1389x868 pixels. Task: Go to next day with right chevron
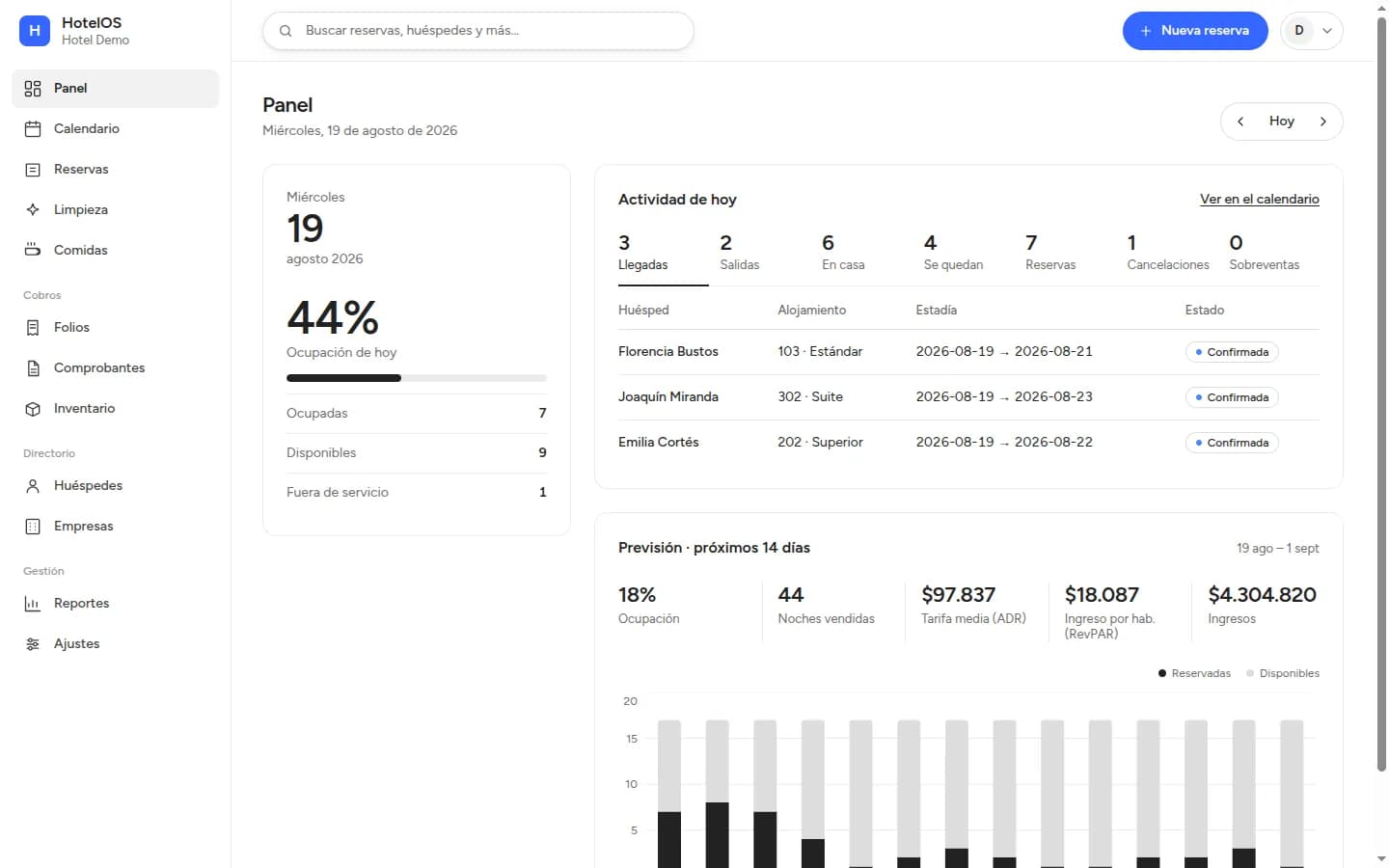point(1323,122)
